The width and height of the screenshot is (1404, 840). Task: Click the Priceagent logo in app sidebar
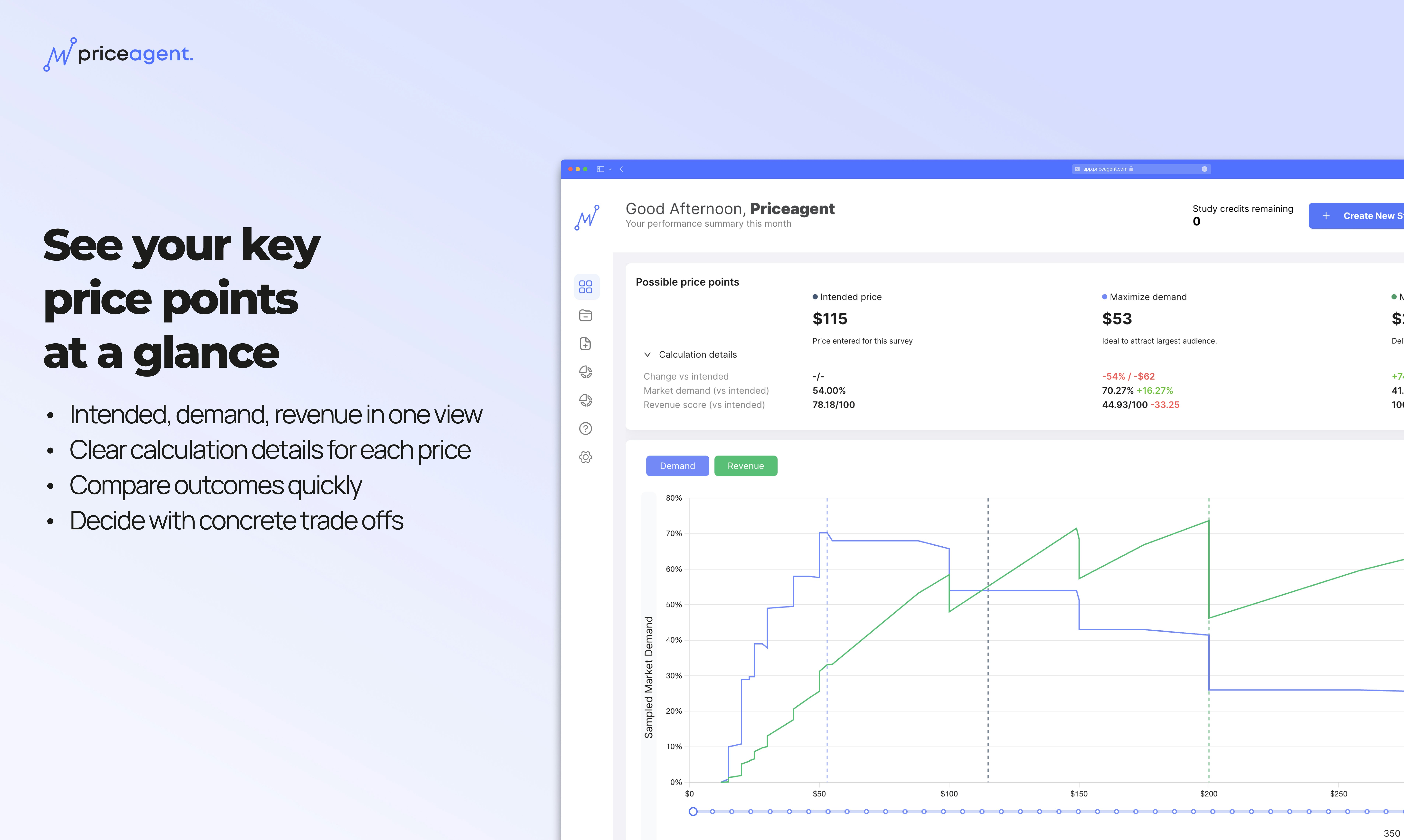pos(586,217)
